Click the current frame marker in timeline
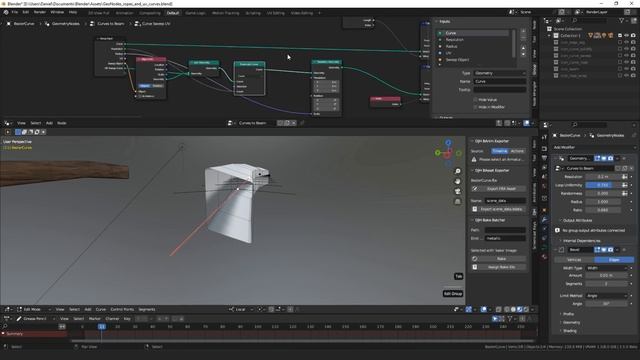This screenshot has width=640, height=360. [x=102, y=327]
